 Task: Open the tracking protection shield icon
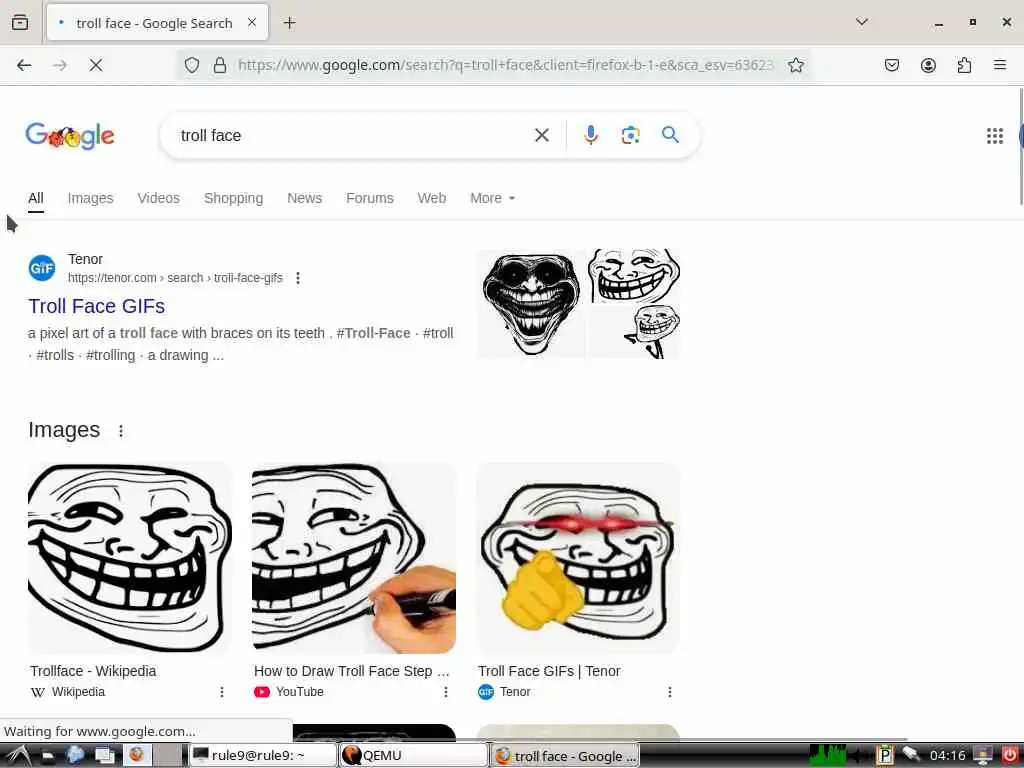pos(191,65)
